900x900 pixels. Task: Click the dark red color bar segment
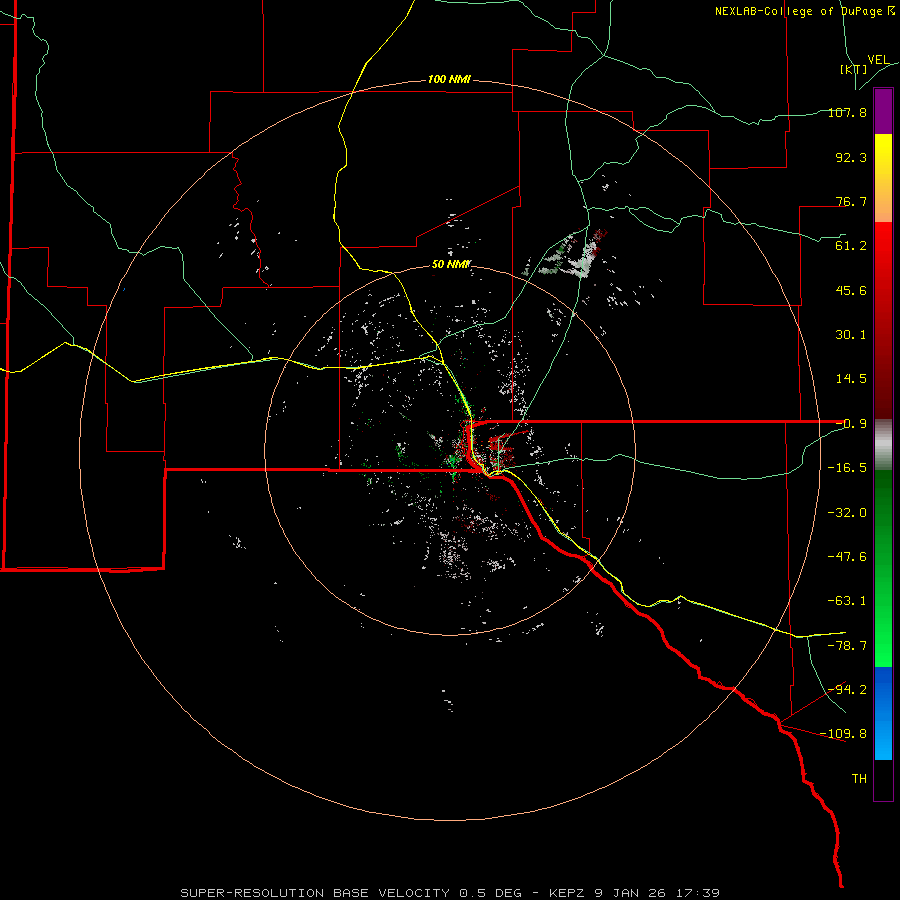(883, 320)
